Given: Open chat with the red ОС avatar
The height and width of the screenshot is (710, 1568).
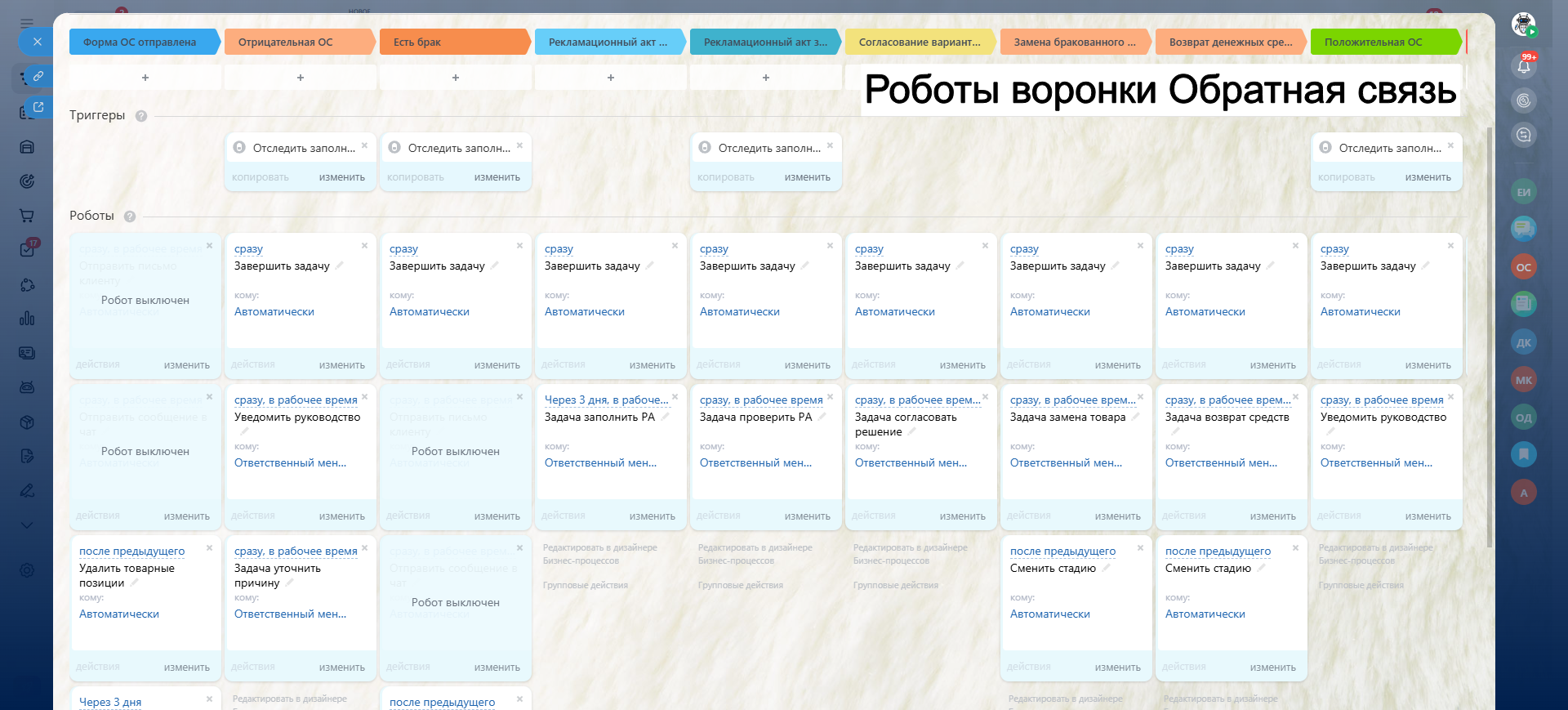Looking at the screenshot, I should (x=1524, y=267).
